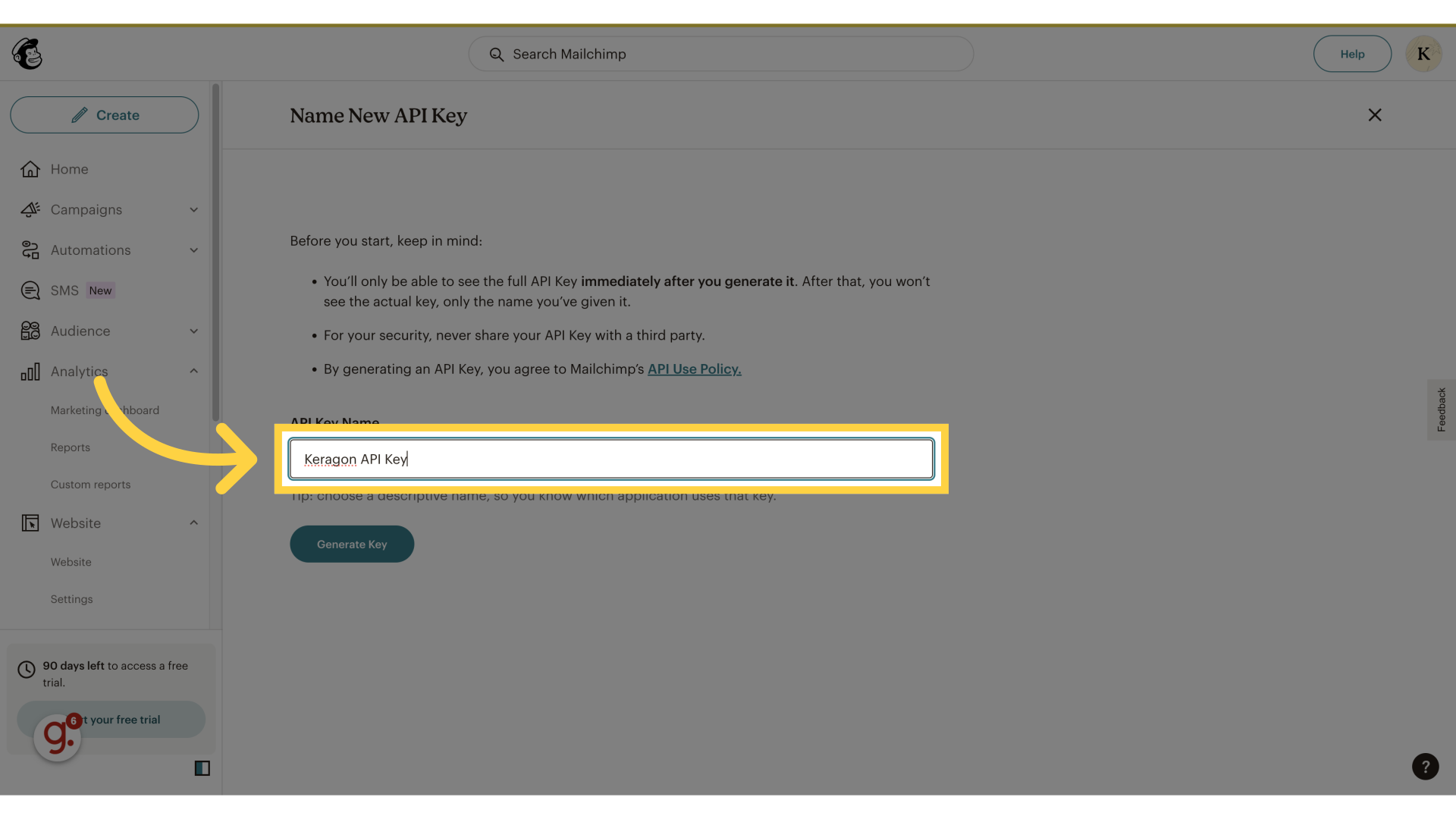Click the Campaigns megaphone icon
Image resolution: width=1456 pixels, height=819 pixels.
point(30,209)
